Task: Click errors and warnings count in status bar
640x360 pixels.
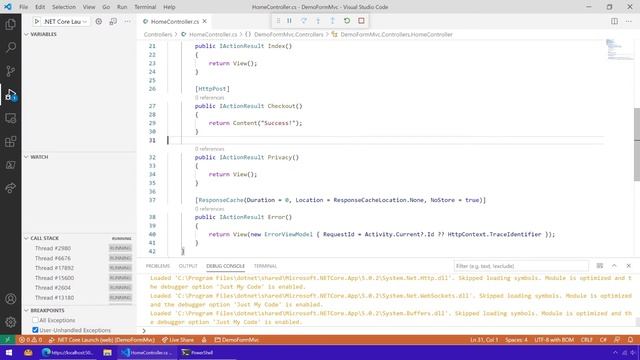Action: 30,340
